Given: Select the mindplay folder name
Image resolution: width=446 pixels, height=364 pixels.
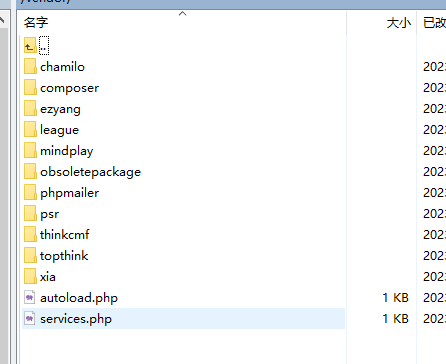Looking at the screenshot, I should pyautogui.click(x=67, y=151).
